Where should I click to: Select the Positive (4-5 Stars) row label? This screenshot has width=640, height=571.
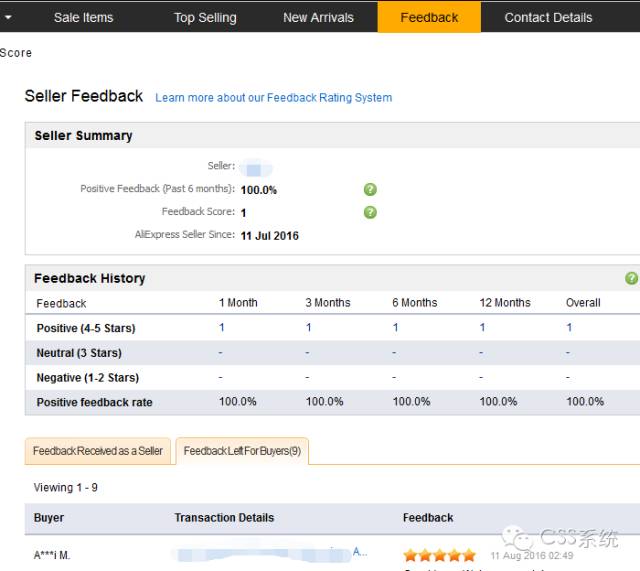pyautogui.click(x=86, y=328)
